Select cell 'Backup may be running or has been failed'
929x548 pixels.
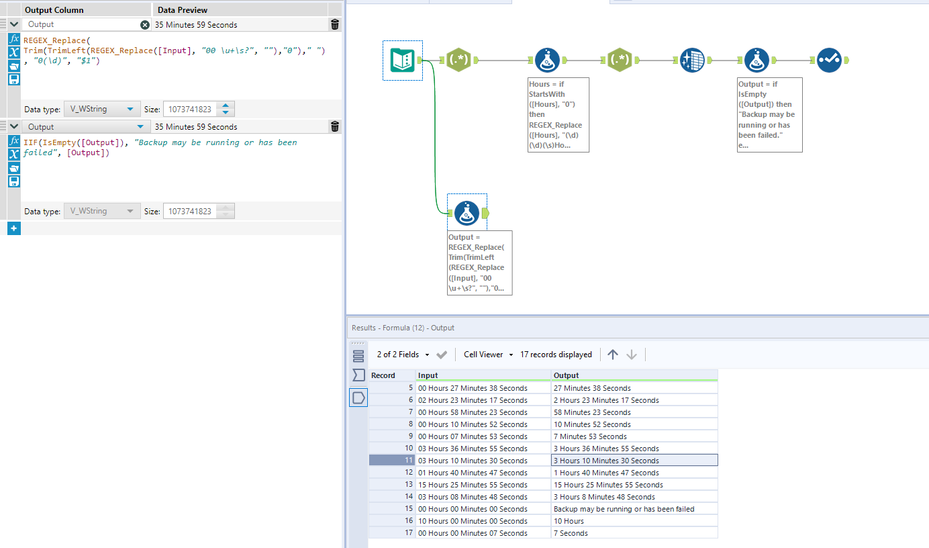pyautogui.click(x=634, y=509)
